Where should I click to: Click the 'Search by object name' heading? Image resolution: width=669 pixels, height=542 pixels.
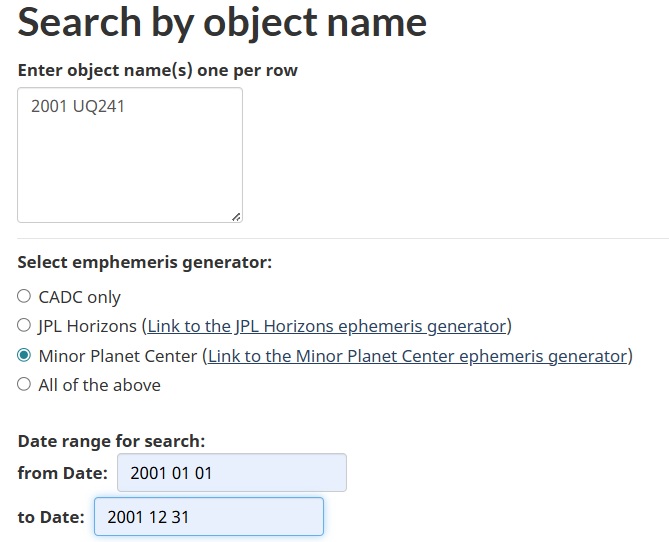pyautogui.click(x=222, y=22)
